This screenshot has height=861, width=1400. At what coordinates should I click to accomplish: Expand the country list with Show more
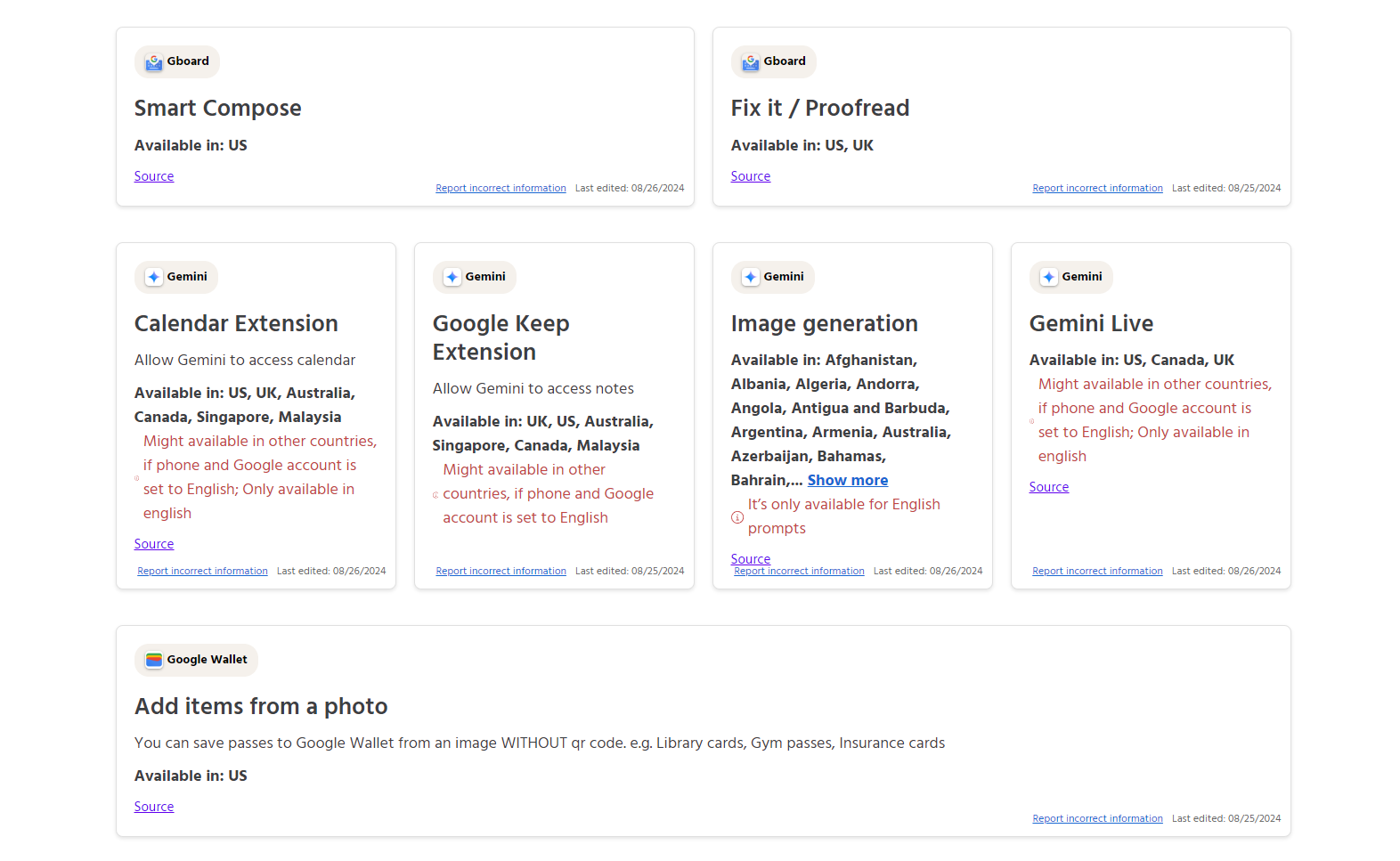point(847,480)
